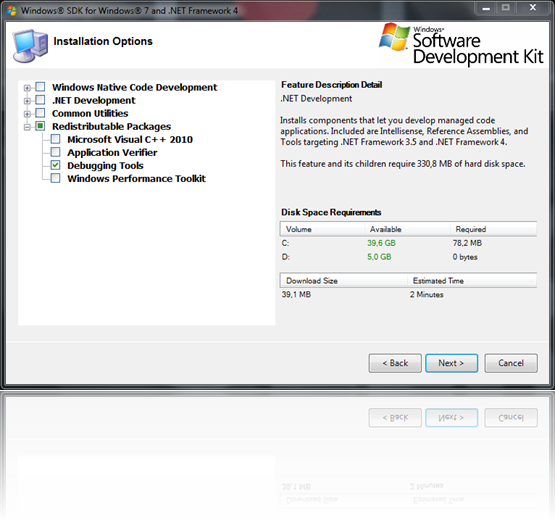Click the 78,2 MB required value
Screen dimensions: 555x520
click(467, 243)
